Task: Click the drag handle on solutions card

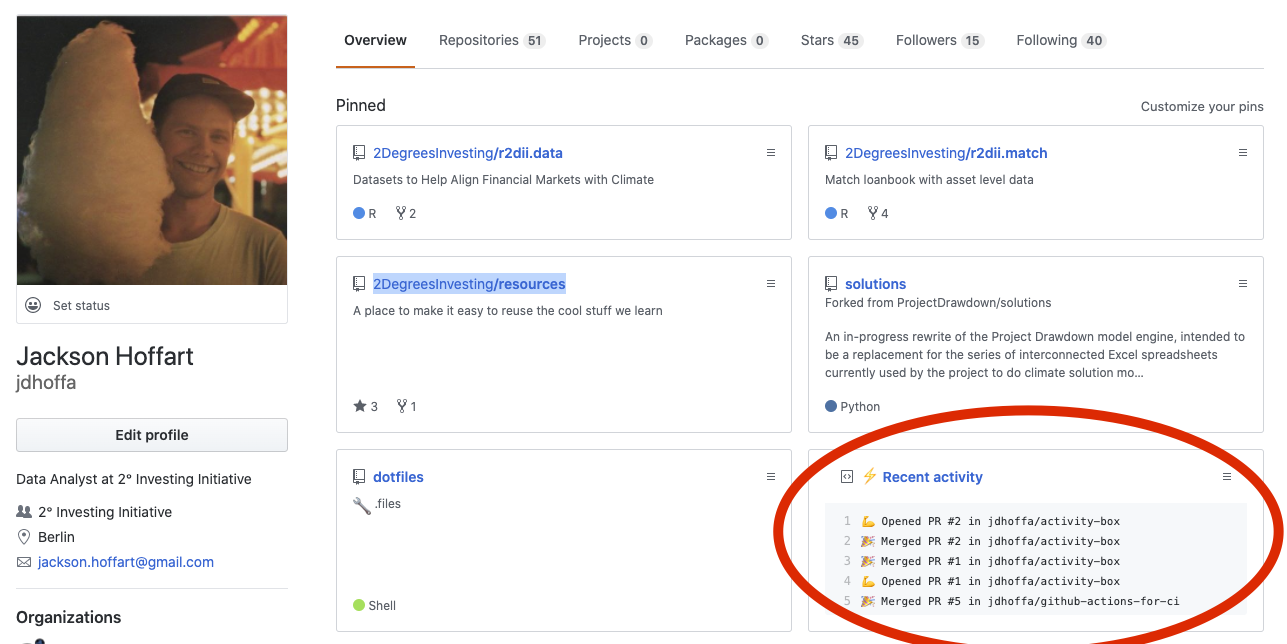Action: pyautogui.click(x=1243, y=284)
